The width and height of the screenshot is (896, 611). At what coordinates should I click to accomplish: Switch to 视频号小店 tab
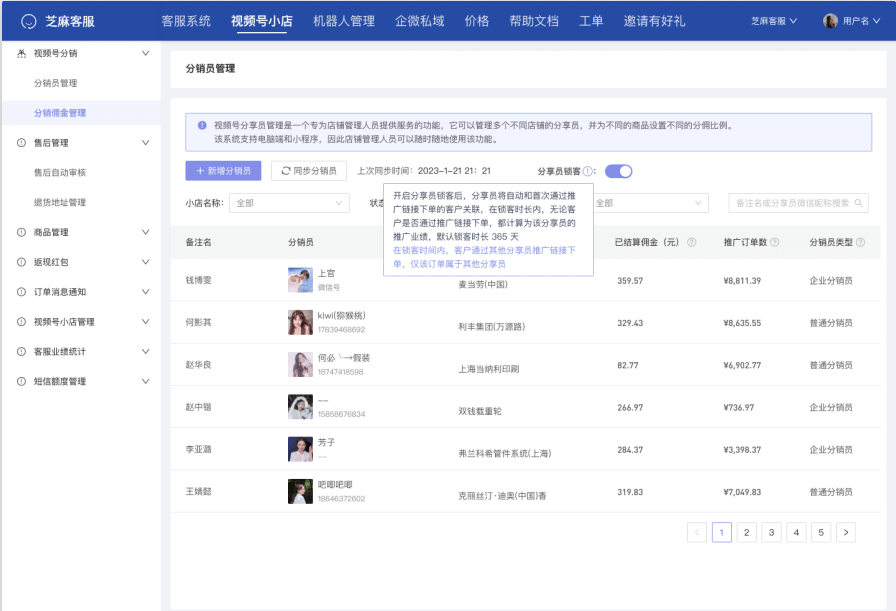262,21
